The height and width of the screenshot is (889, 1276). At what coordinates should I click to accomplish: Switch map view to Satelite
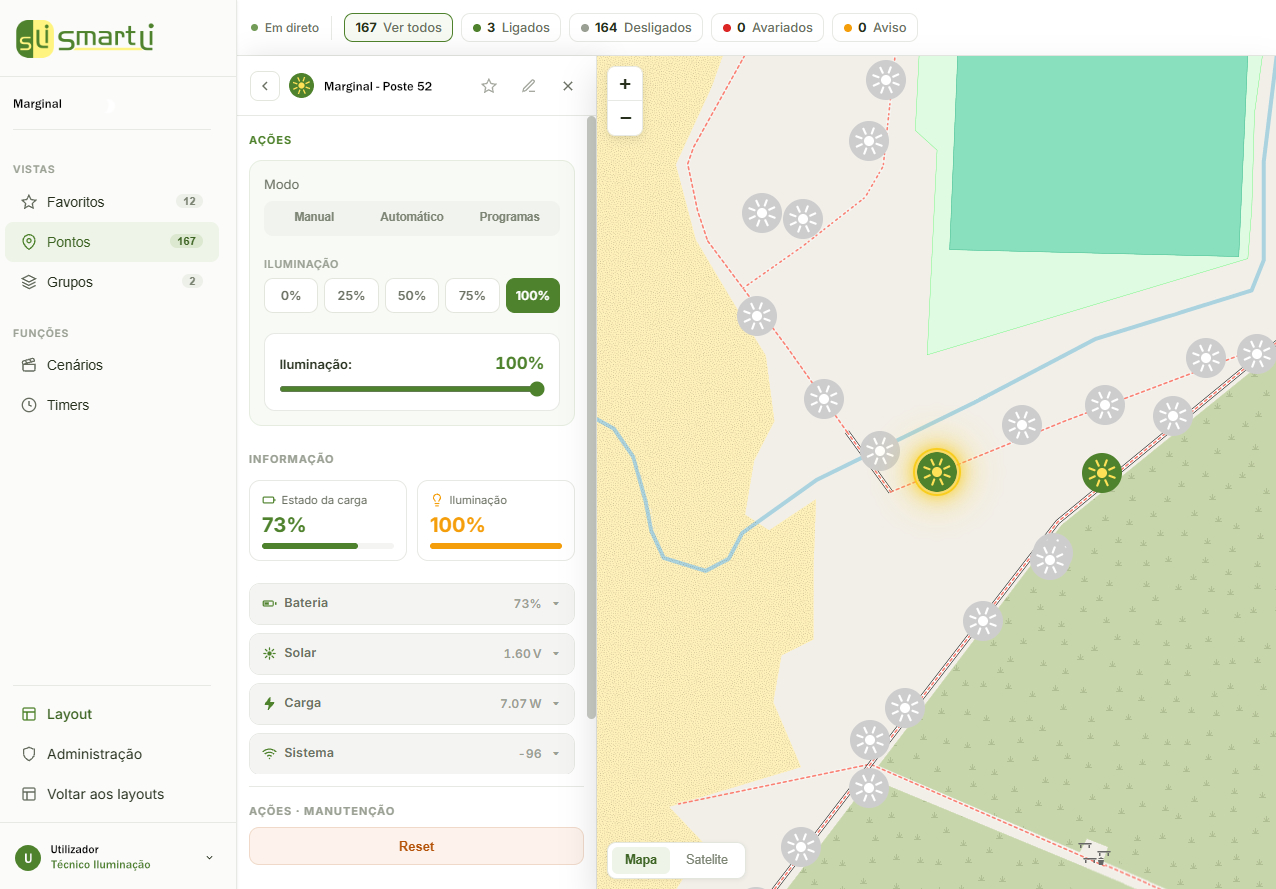(x=707, y=860)
